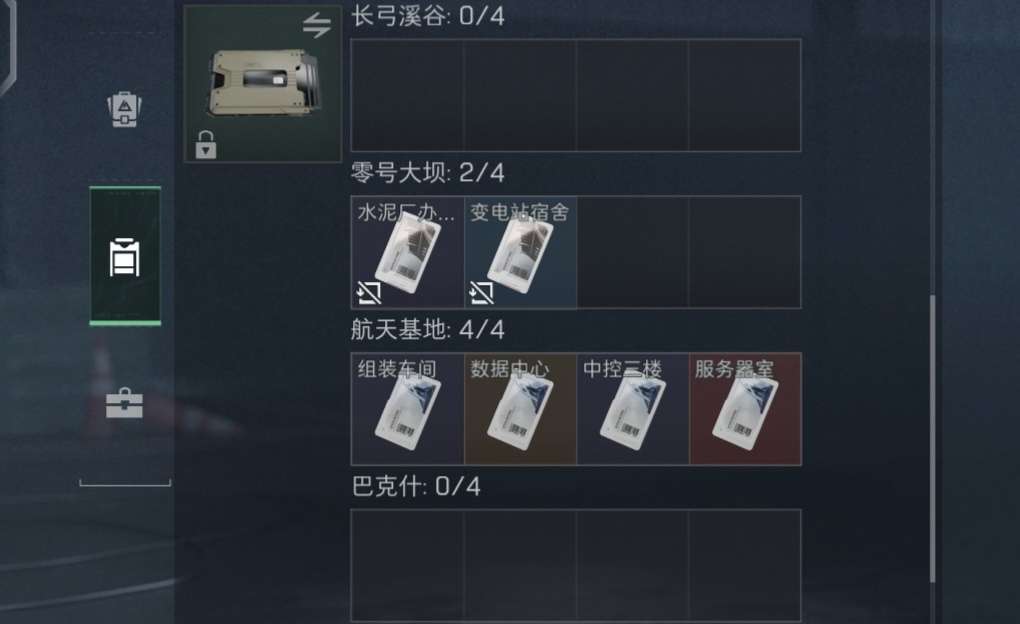
Task: Select the card case item thumbnail
Action: click(x=263, y=83)
